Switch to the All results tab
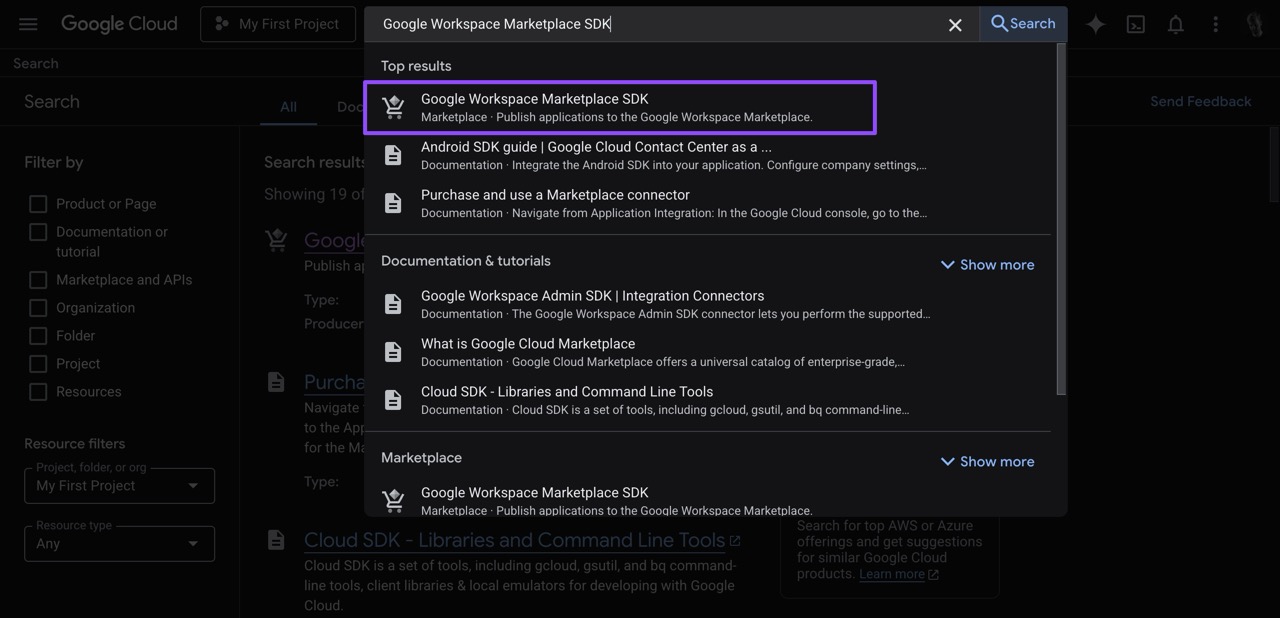This screenshot has width=1280, height=618. point(288,107)
